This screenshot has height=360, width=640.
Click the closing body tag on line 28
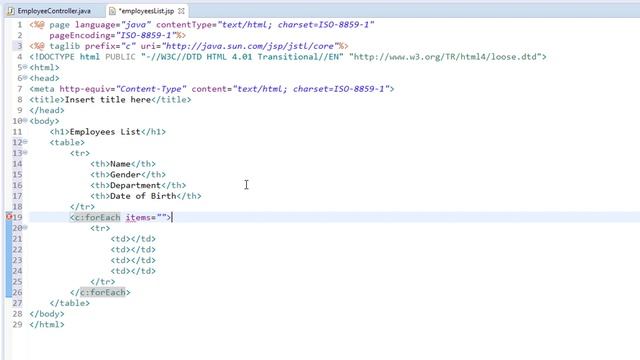47,313
